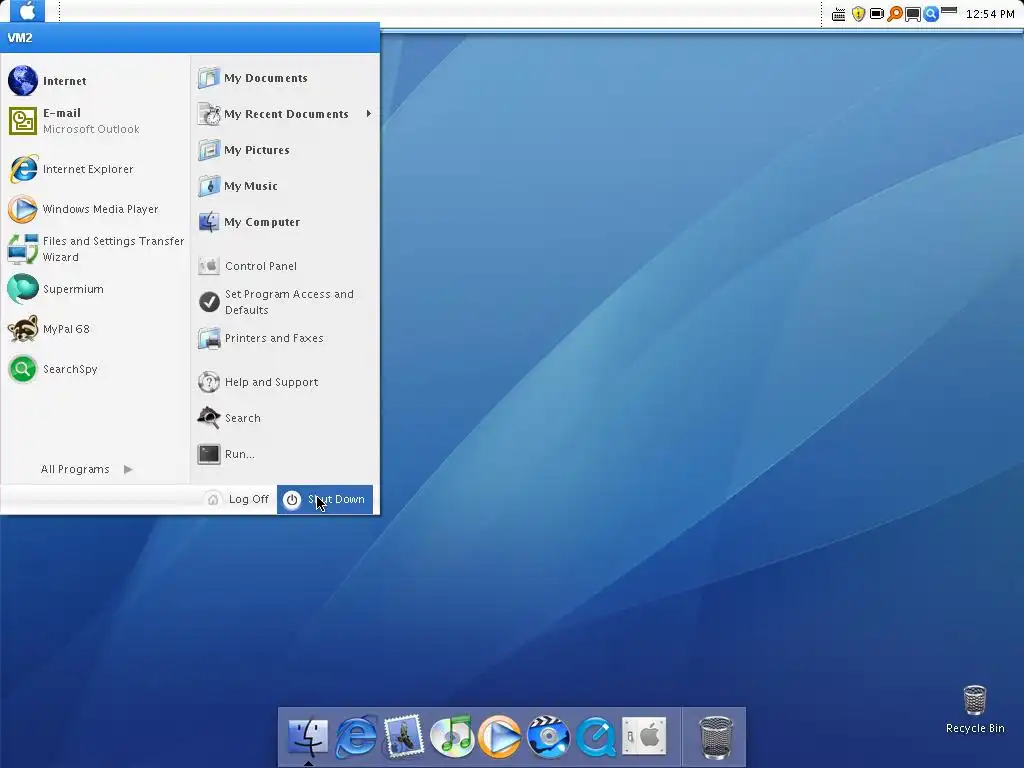Click the yellow security shield tray icon
The height and width of the screenshot is (768, 1024).
point(858,14)
